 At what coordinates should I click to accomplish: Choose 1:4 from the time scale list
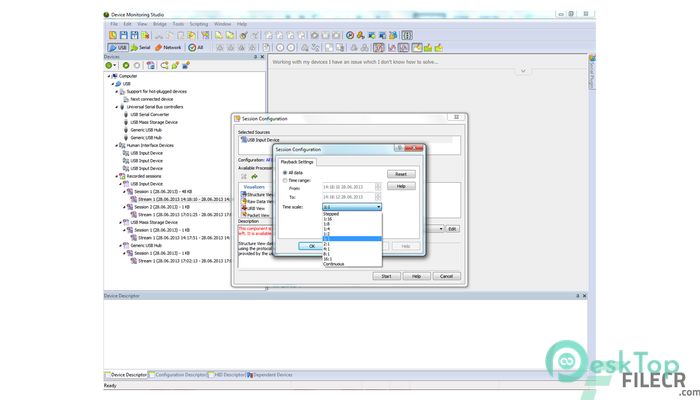[x=352, y=229]
